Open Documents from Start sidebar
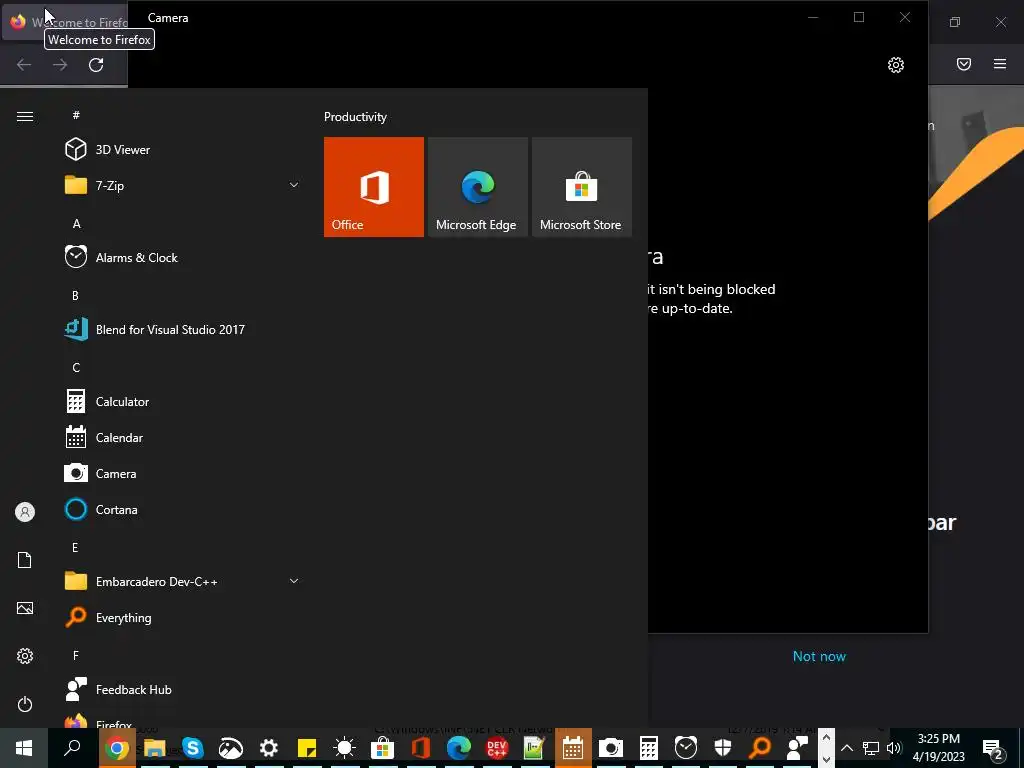 coord(25,560)
